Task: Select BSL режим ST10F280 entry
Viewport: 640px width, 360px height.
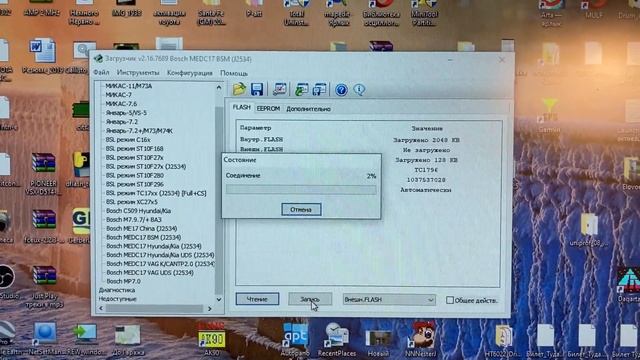Action: click(134, 176)
